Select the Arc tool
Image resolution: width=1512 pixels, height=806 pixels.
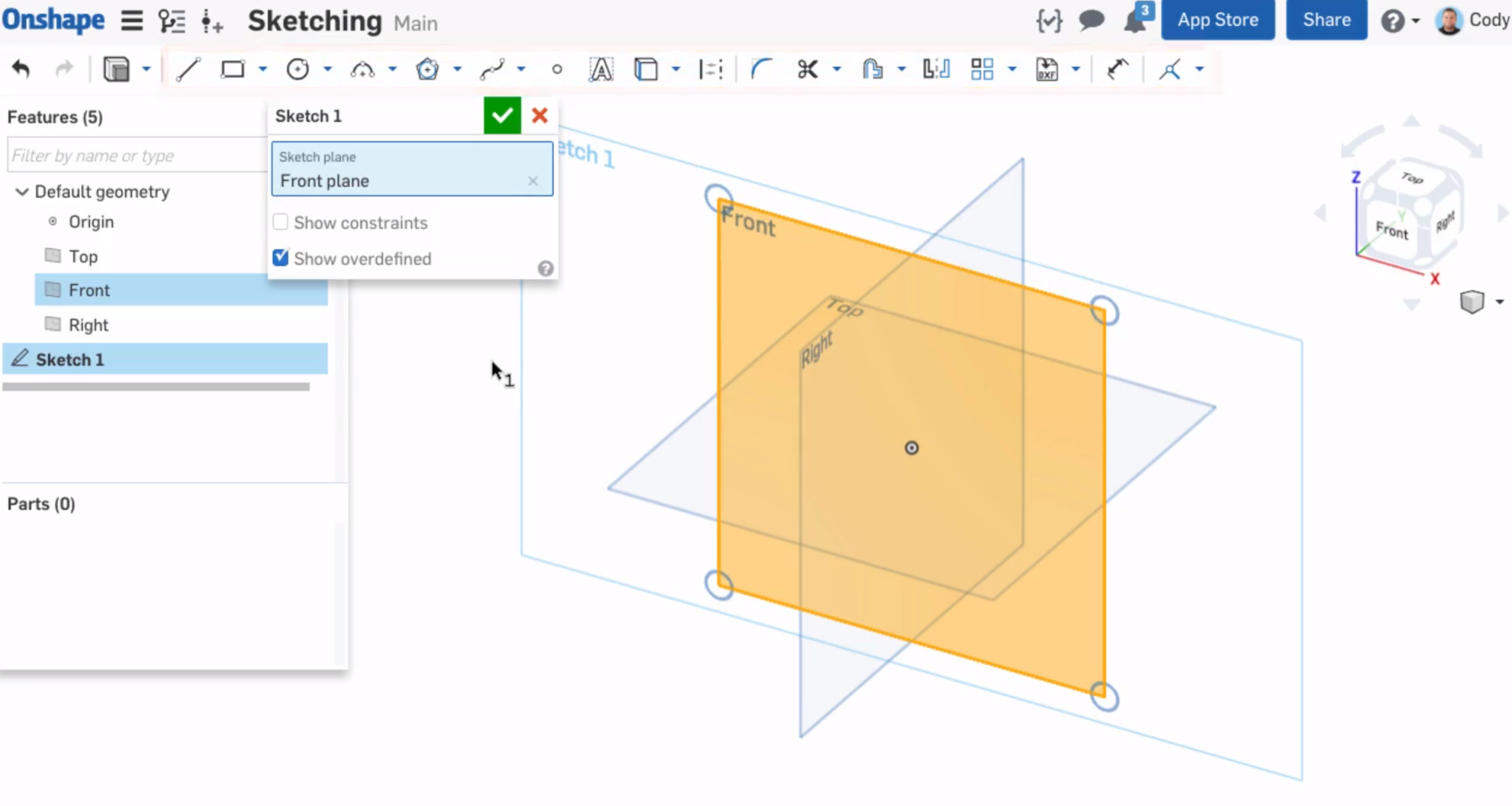(x=362, y=69)
